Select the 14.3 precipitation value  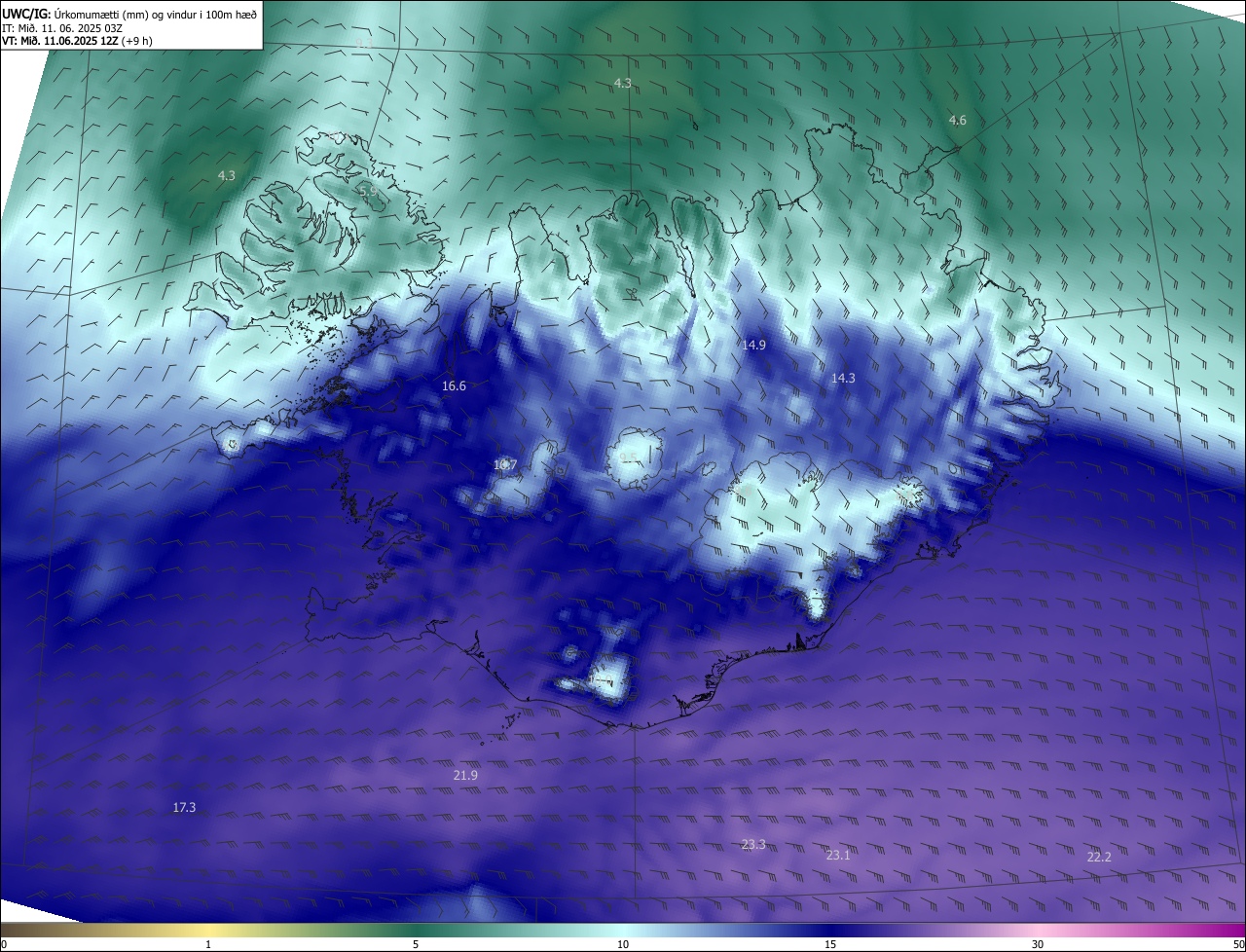843,378
